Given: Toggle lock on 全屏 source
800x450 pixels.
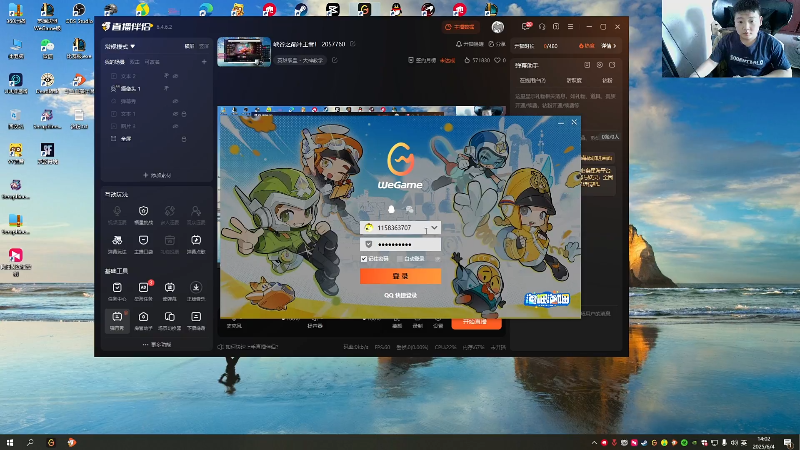Looking at the screenshot, I should [x=184, y=139].
